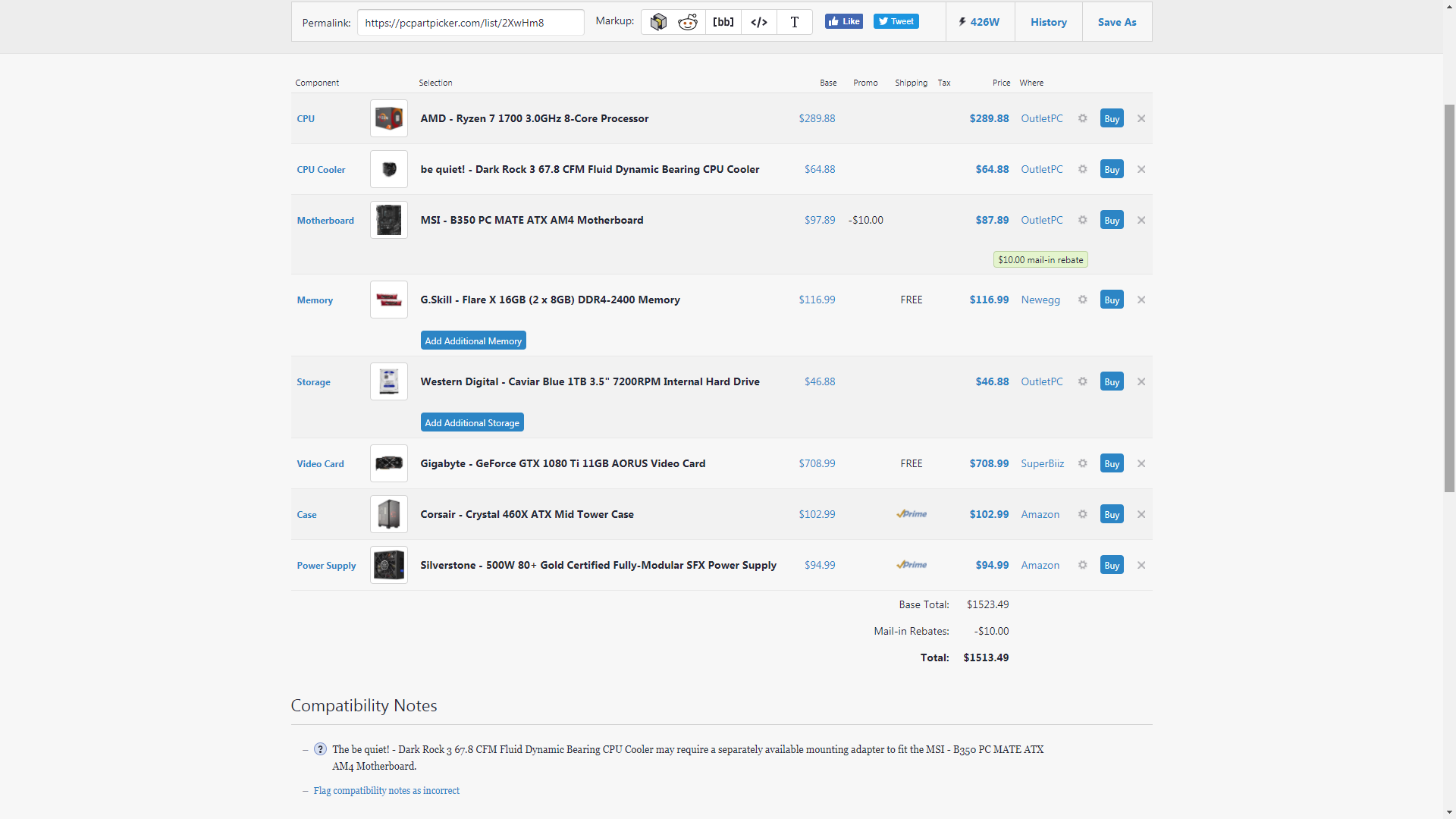Image resolution: width=1456 pixels, height=819 pixels.
Task: Open gear settings for the CPU row
Action: tap(1083, 118)
